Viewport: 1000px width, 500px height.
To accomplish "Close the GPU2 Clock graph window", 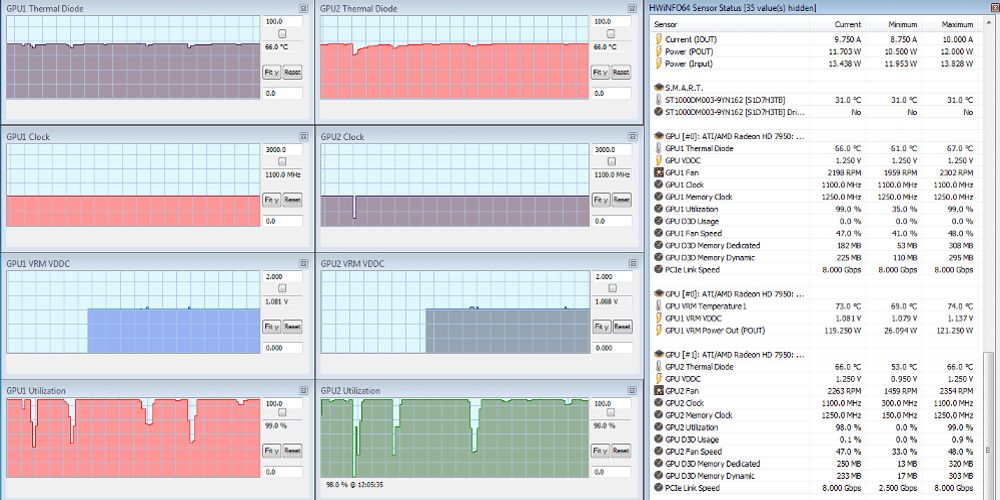I will click(x=632, y=136).
